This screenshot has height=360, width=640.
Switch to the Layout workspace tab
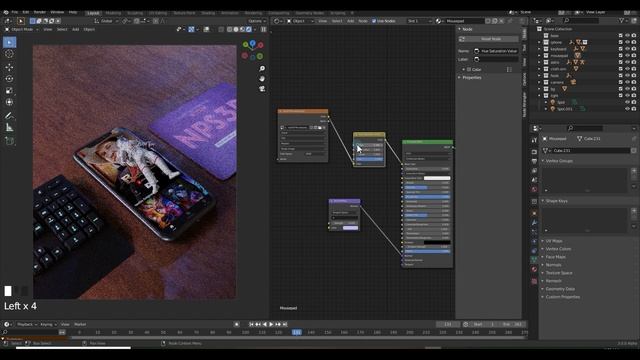pyautogui.click(x=93, y=13)
